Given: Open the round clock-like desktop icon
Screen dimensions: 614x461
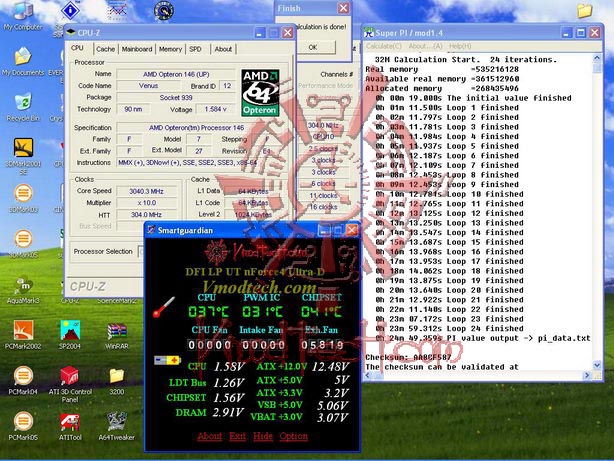Looking at the screenshot, I should tap(164, 11).
